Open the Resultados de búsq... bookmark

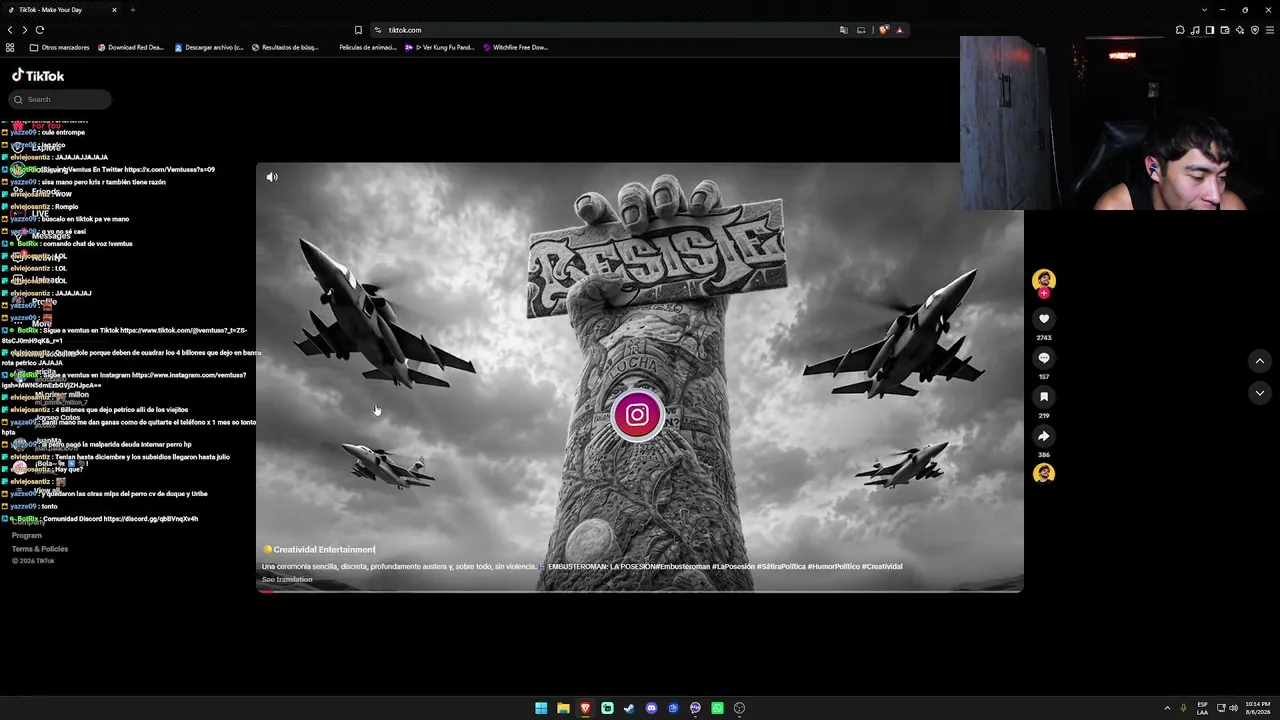tap(285, 47)
